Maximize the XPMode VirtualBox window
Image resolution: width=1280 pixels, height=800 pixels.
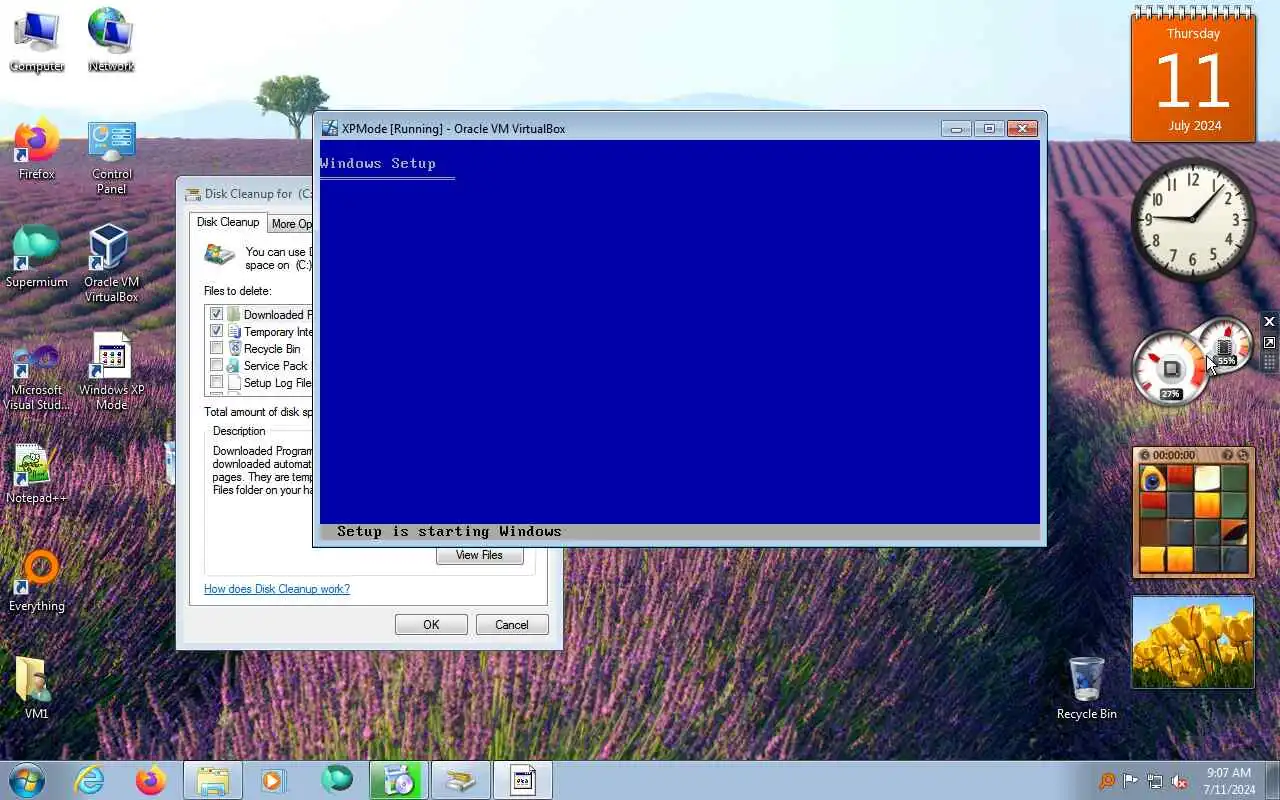pos(989,128)
